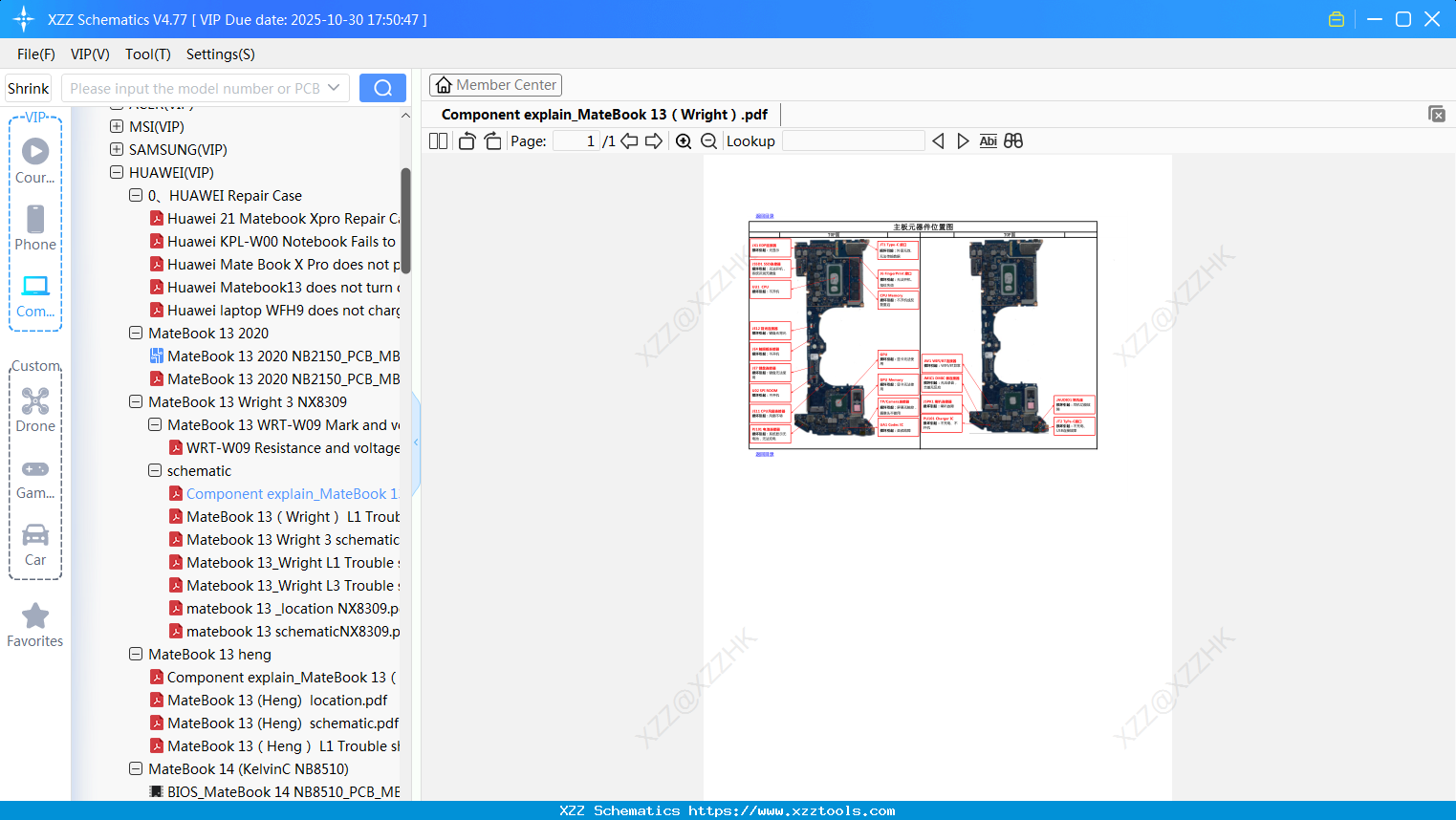Collapse the schematic subfolder
The width and height of the screenshot is (1456, 820).
pyautogui.click(x=155, y=470)
